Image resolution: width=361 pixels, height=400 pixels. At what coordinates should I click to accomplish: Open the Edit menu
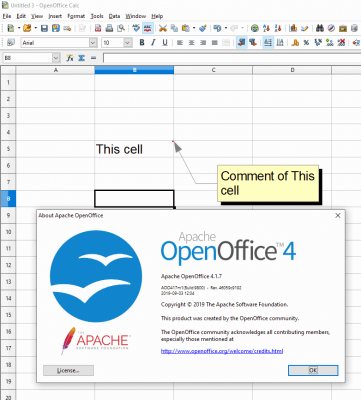click(x=21, y=16)
